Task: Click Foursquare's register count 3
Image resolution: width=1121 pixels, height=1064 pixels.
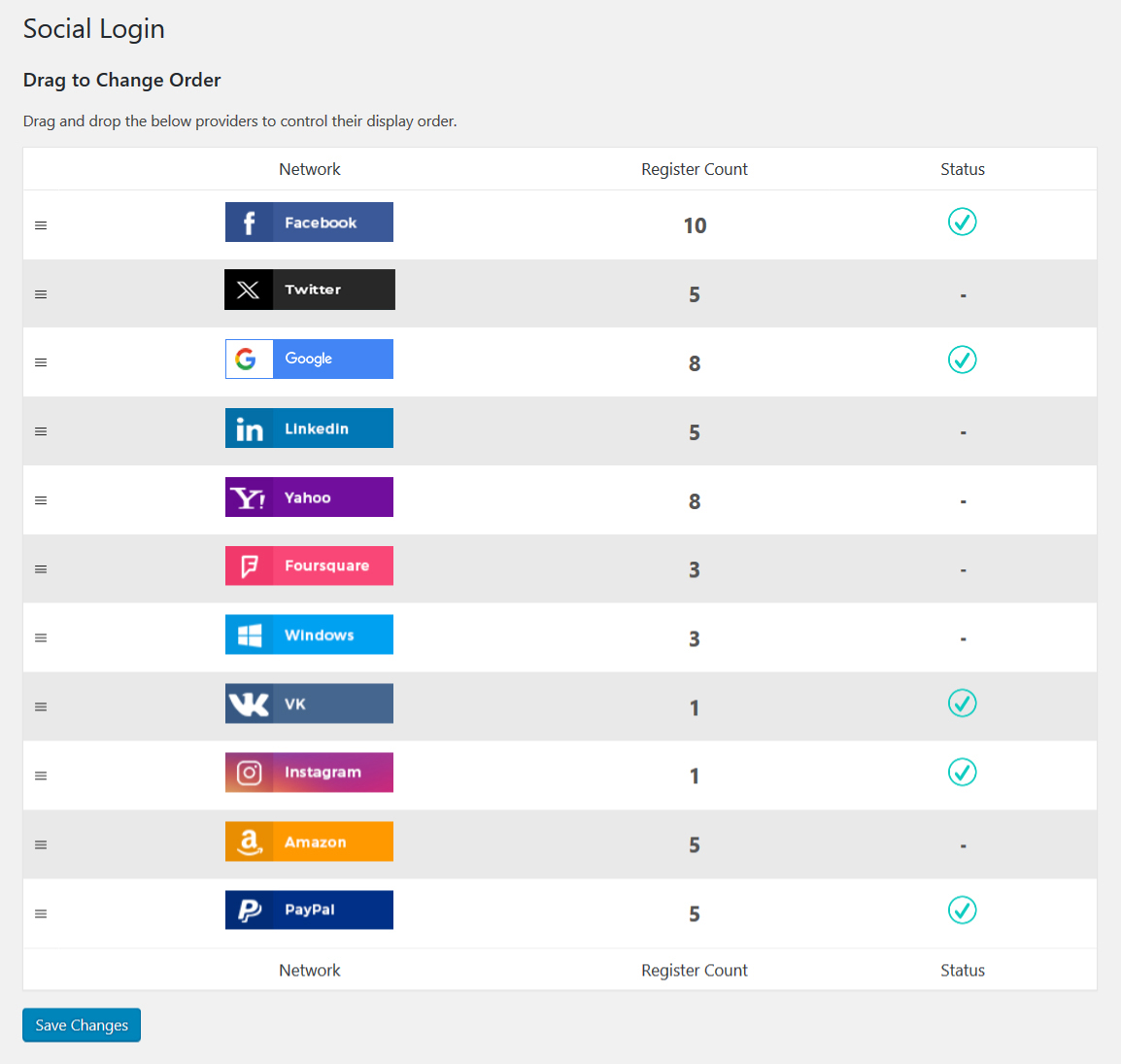Action: [x=695, y=570]
